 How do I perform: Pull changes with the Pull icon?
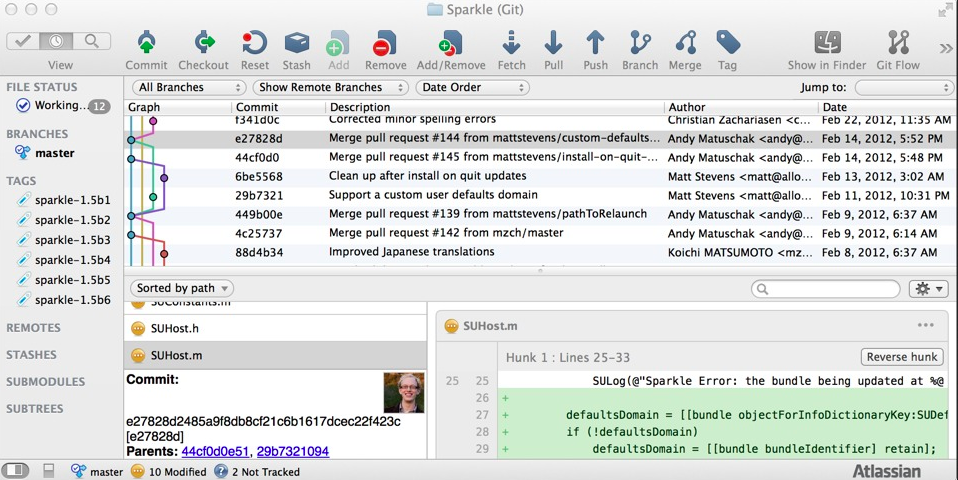tap(554, 43)
